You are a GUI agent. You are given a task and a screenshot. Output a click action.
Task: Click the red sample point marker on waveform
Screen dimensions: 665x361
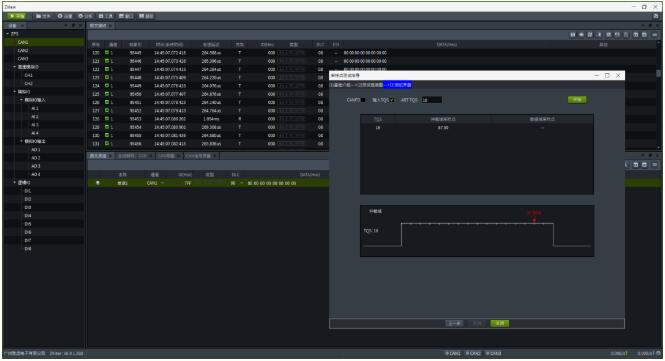(x=534, y=220)
